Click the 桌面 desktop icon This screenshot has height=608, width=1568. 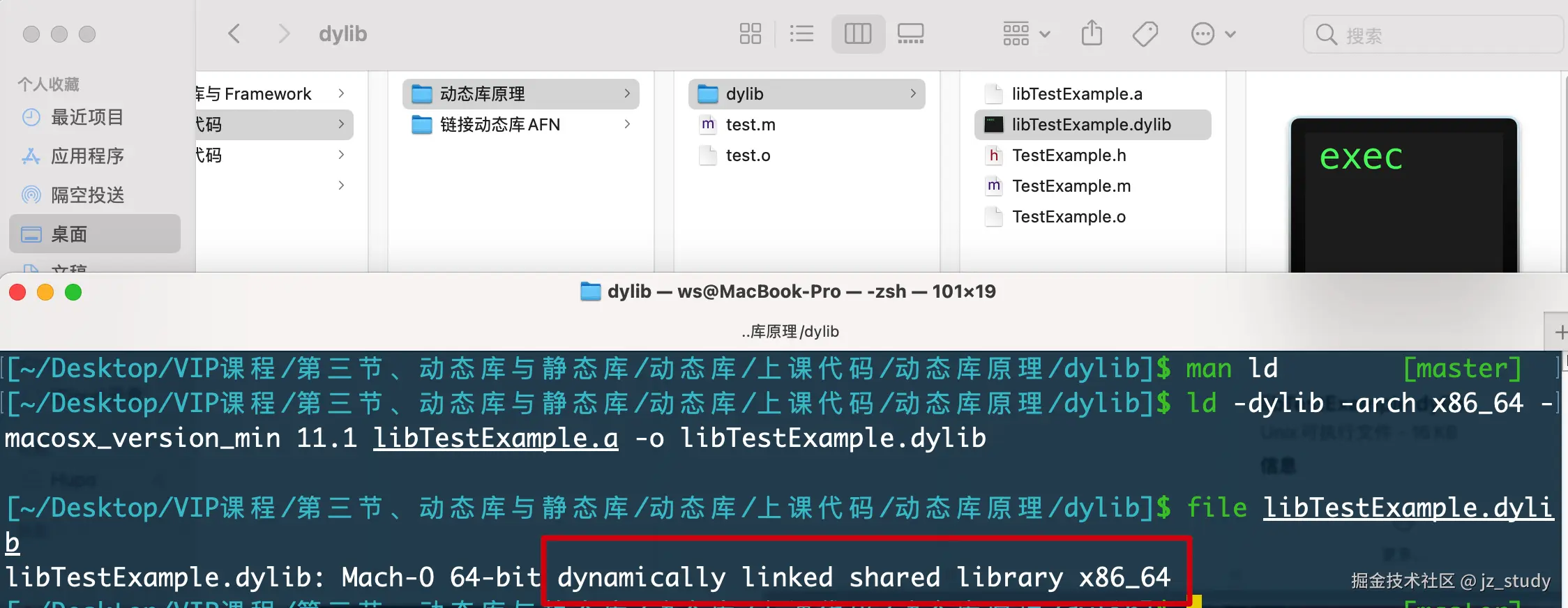pyautogui.click(x=31, y=234)
